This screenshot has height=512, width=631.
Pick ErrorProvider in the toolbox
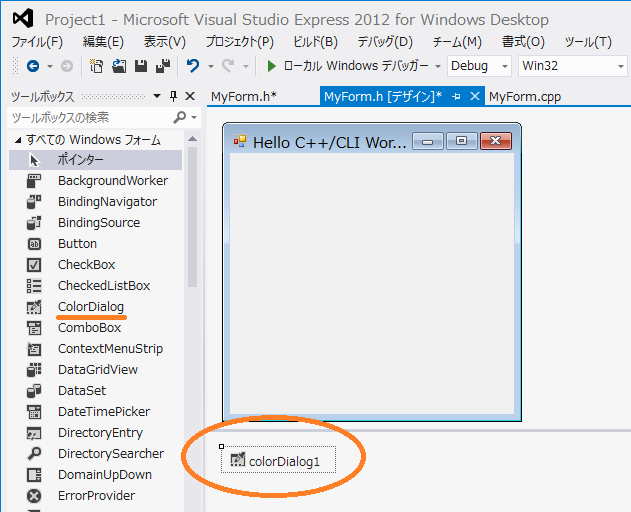[x=96, y=495]
